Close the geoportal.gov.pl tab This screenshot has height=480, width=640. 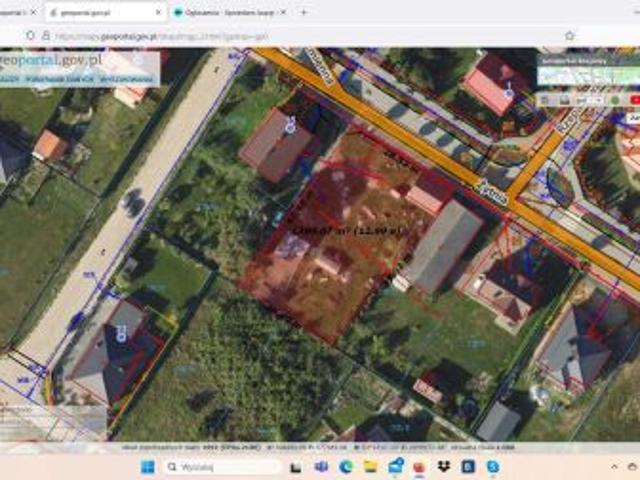click(159, 13)
